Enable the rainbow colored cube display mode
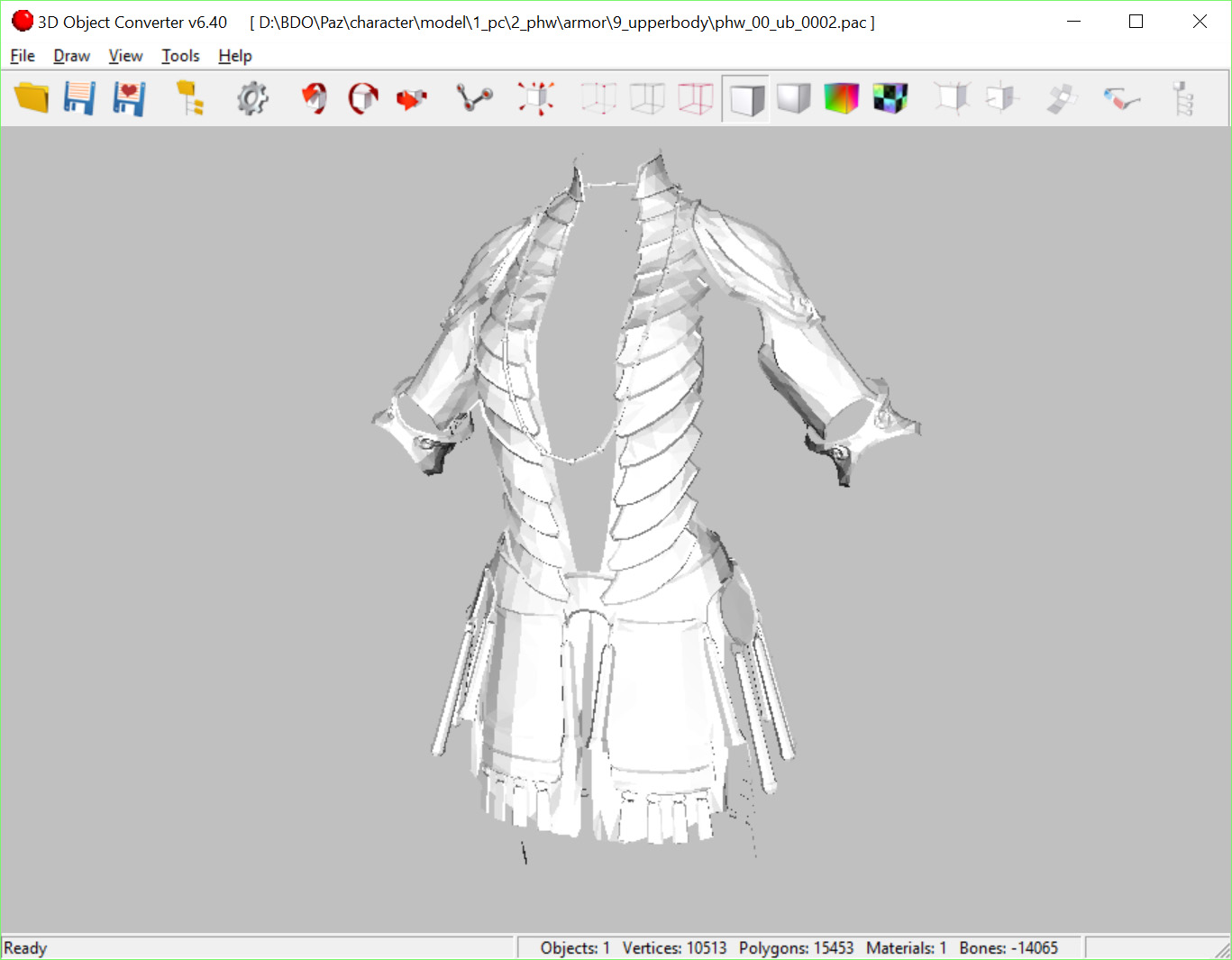The height and width of the screenshot is (960, 1232). 842,97
